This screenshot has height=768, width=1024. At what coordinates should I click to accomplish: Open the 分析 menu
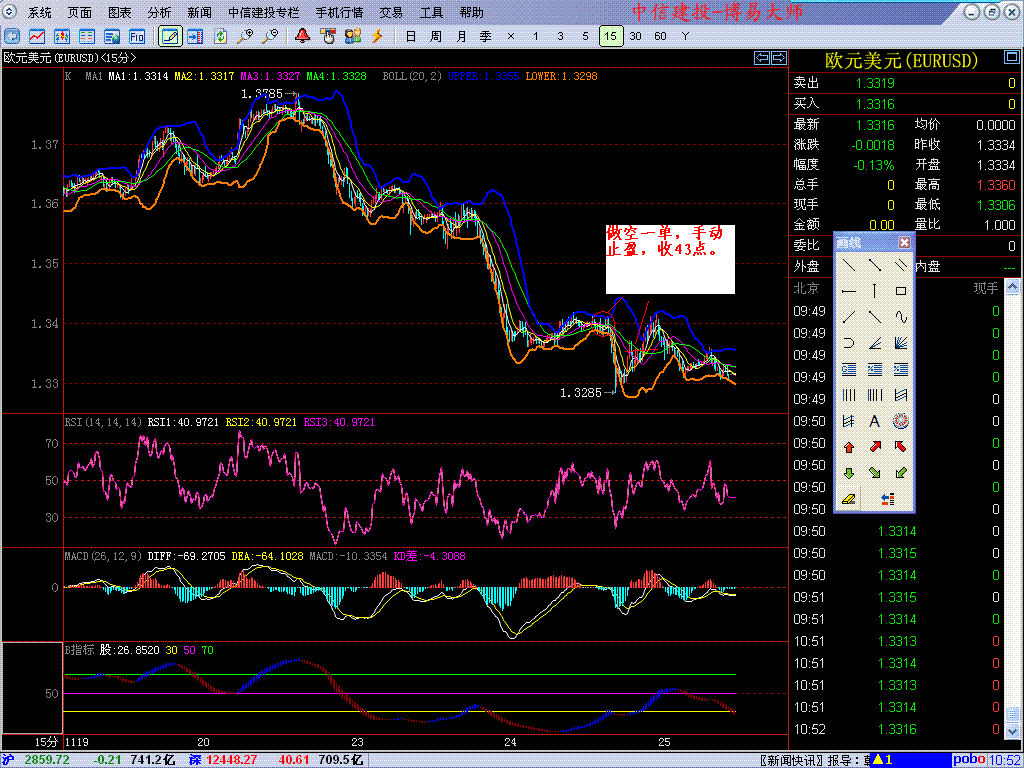tap(159, 12)
